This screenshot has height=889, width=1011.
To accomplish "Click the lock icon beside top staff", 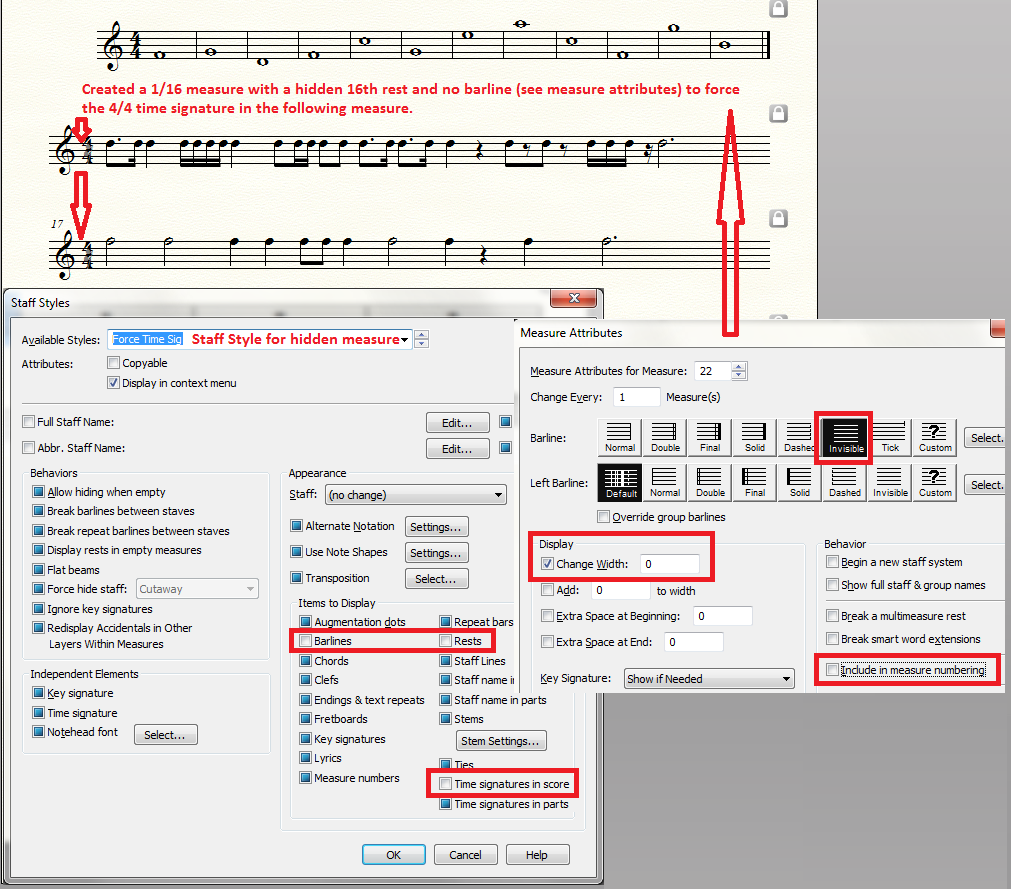I will pos(778,9).
